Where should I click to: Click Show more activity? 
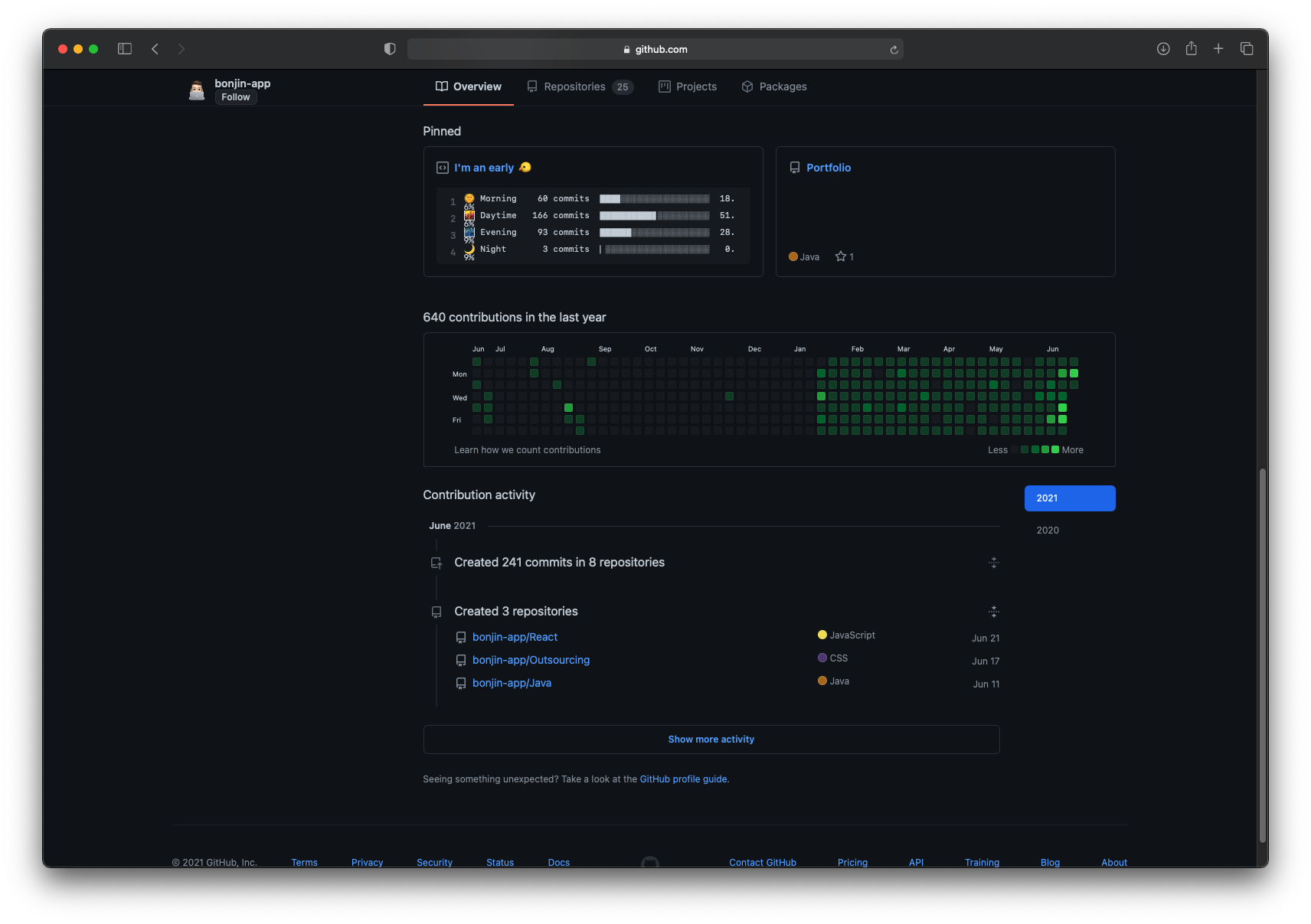point(711,740)
